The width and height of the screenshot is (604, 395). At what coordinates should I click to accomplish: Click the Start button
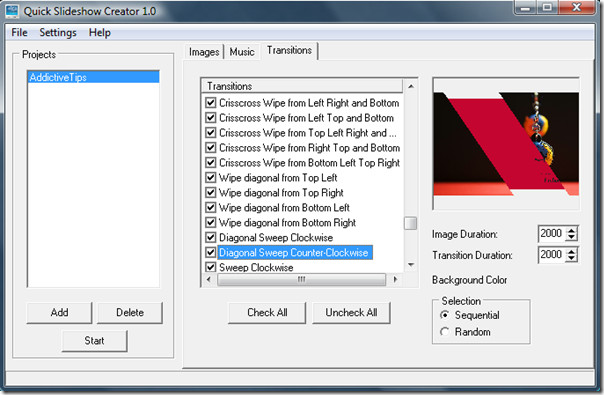tap(94, 341)
